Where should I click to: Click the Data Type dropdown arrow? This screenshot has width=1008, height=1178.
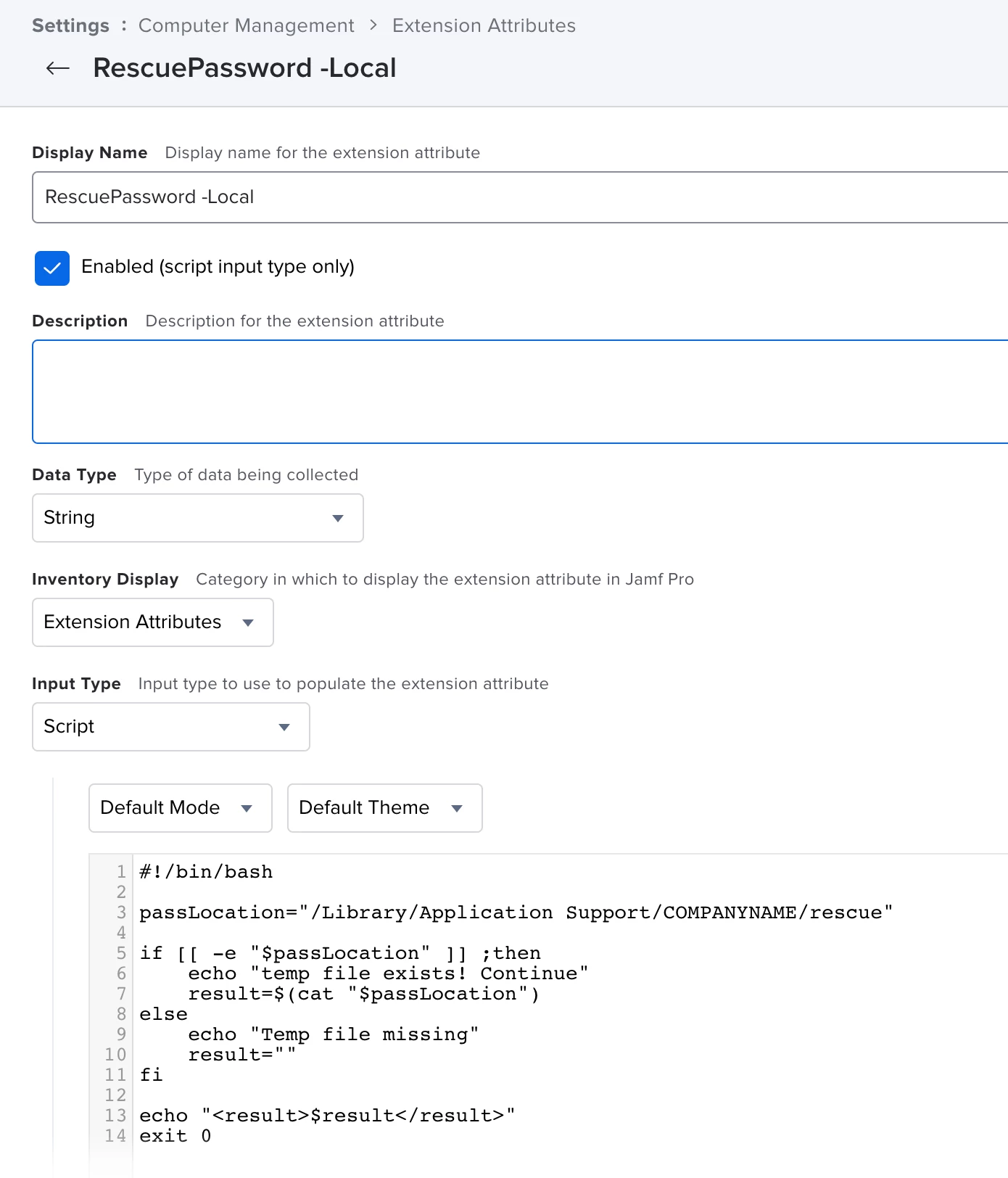point(338,518)
